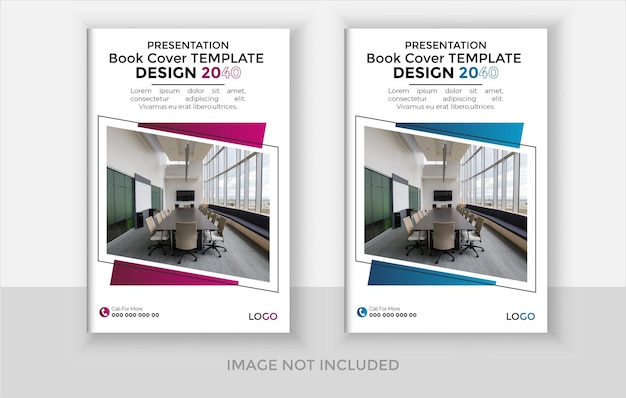Click the 'DESIGN 2040' heading on blue cover
This screenshot has width=626, height=398.
coord(446,73)
